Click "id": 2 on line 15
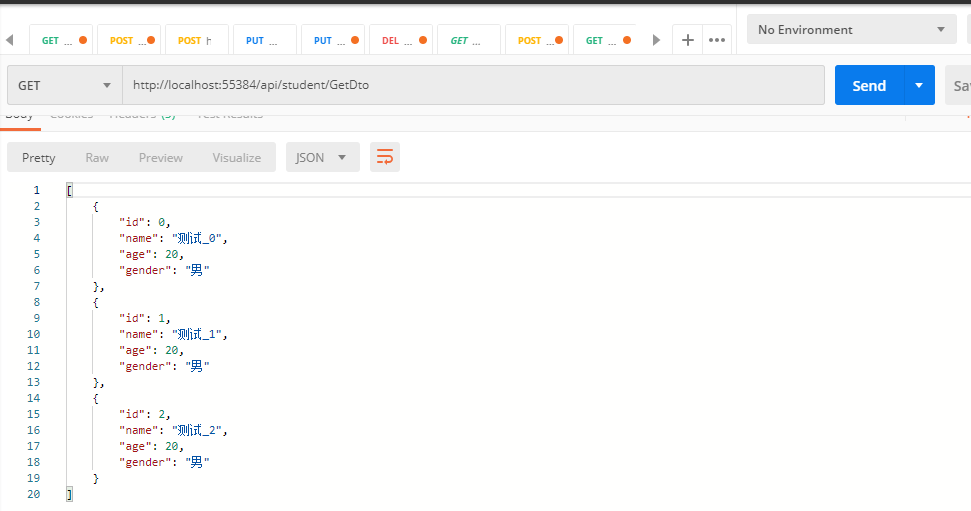The width and height of the screenshot is (971, 511). [144, 414]
